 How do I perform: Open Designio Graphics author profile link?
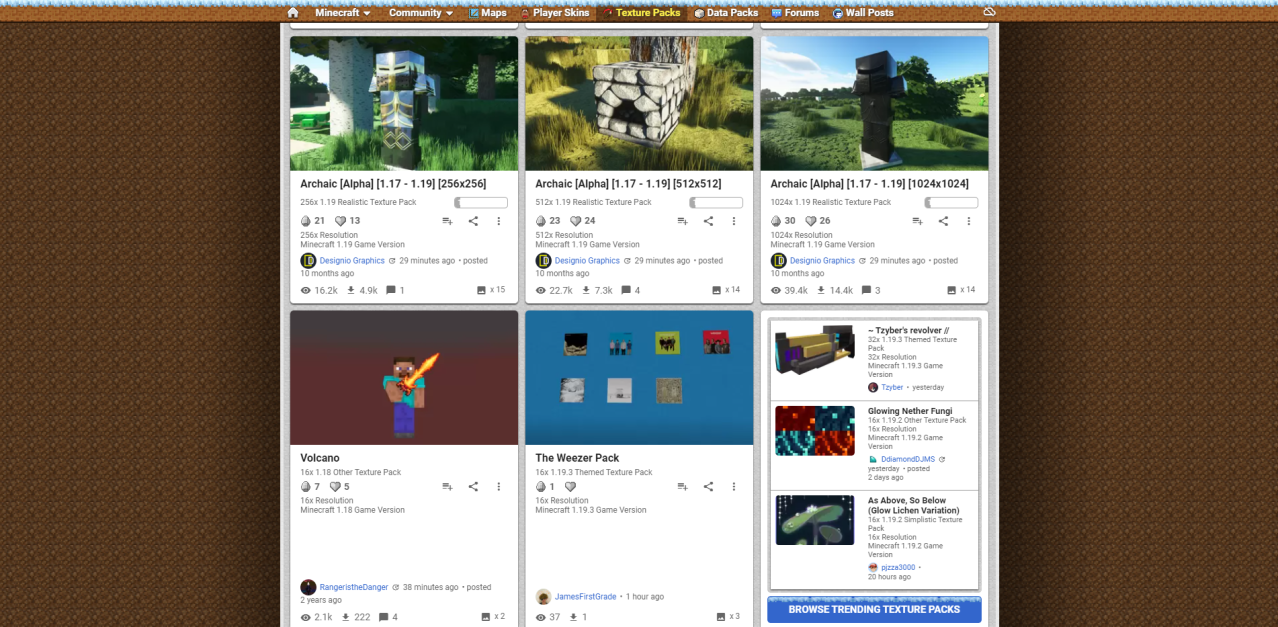click(x=351, y=260)
